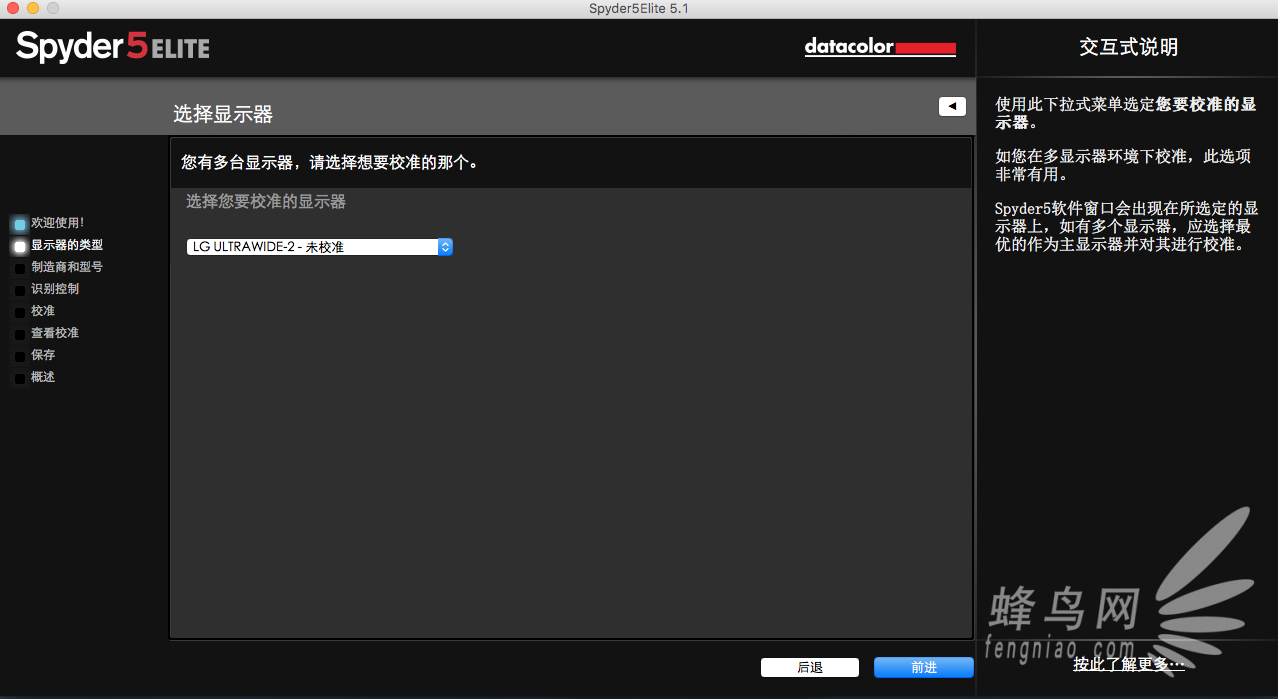Click the green zoom window button
Screen dimensions: 1278x699
[53, 8]
